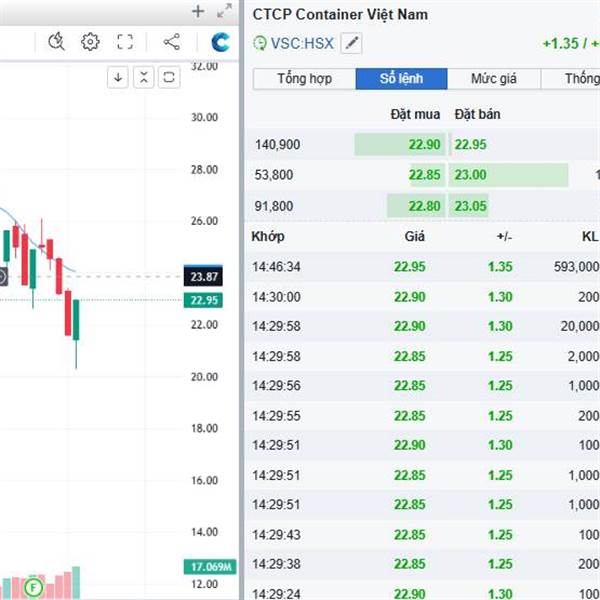Edit VSC:HSX symbol with pencil icon
This screenshot has height=600, width=600.
351,43
